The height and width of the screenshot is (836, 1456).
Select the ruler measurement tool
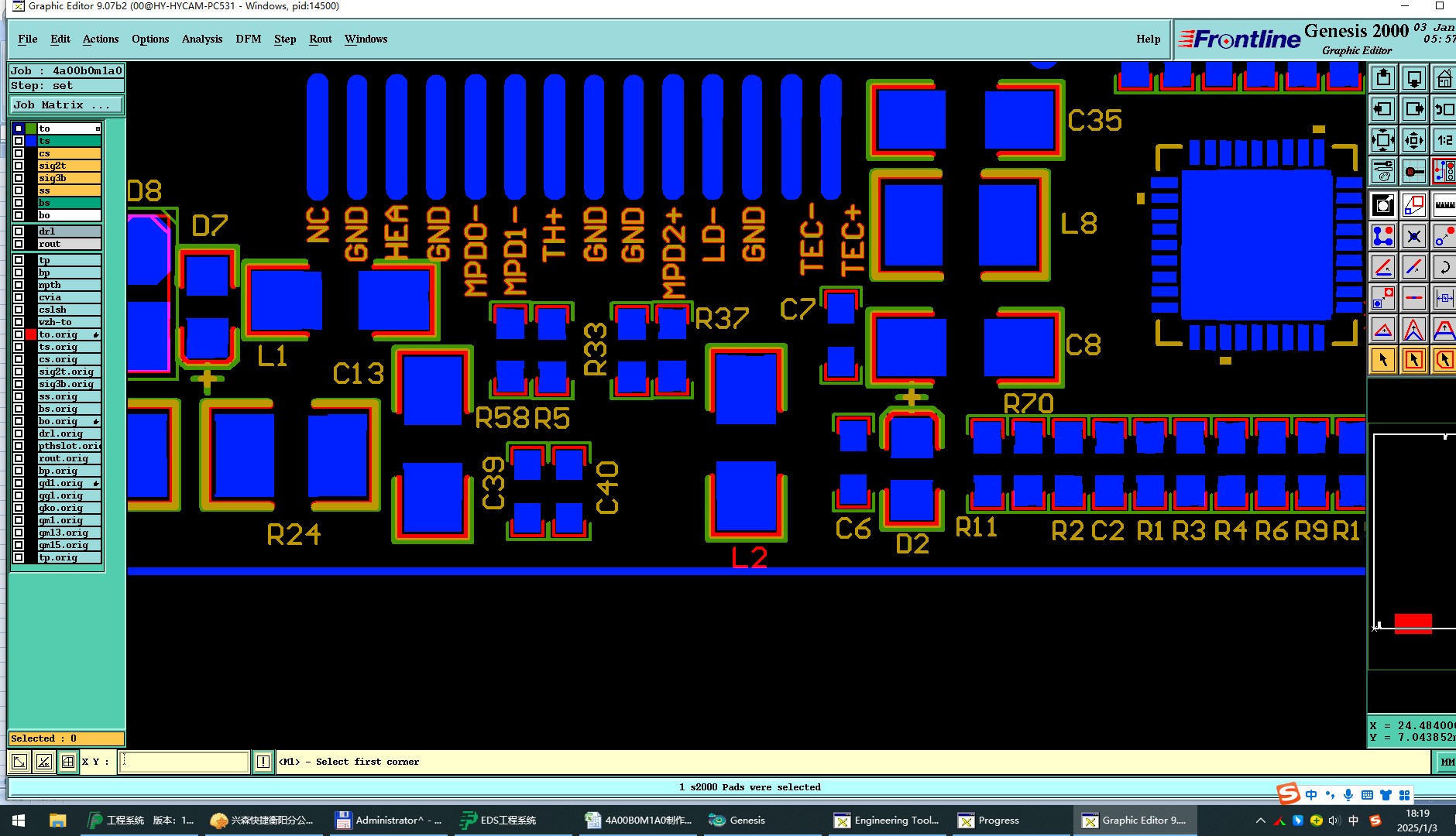pyautogui.click(x=1444, y=205)
